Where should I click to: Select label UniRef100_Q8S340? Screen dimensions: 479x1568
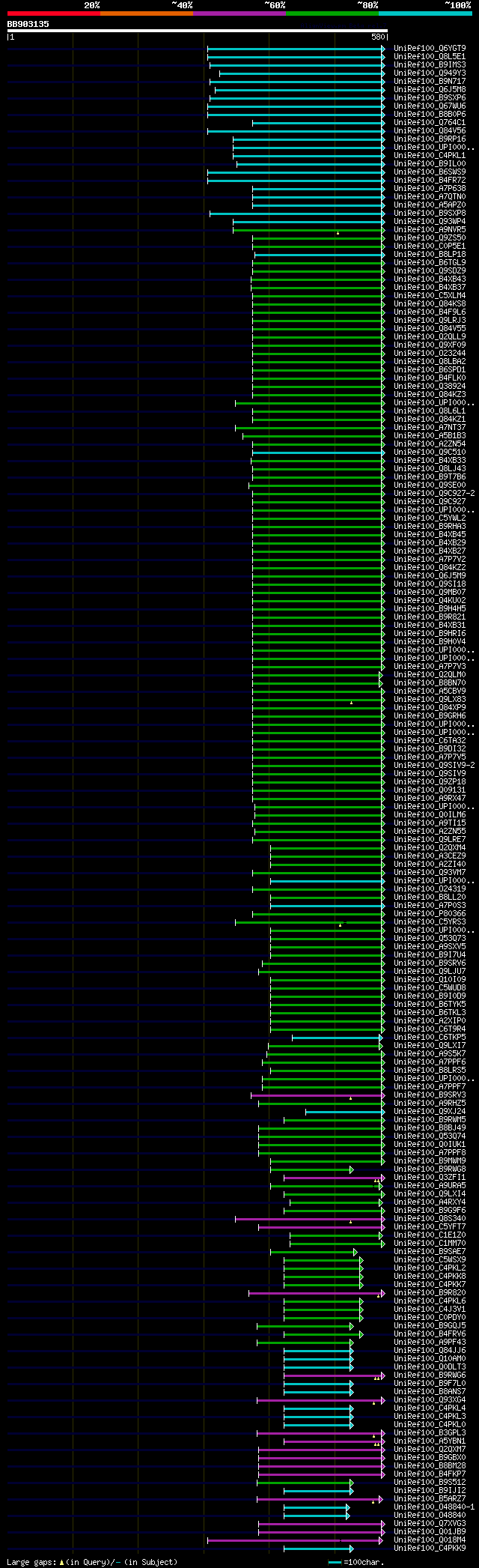430,1219
